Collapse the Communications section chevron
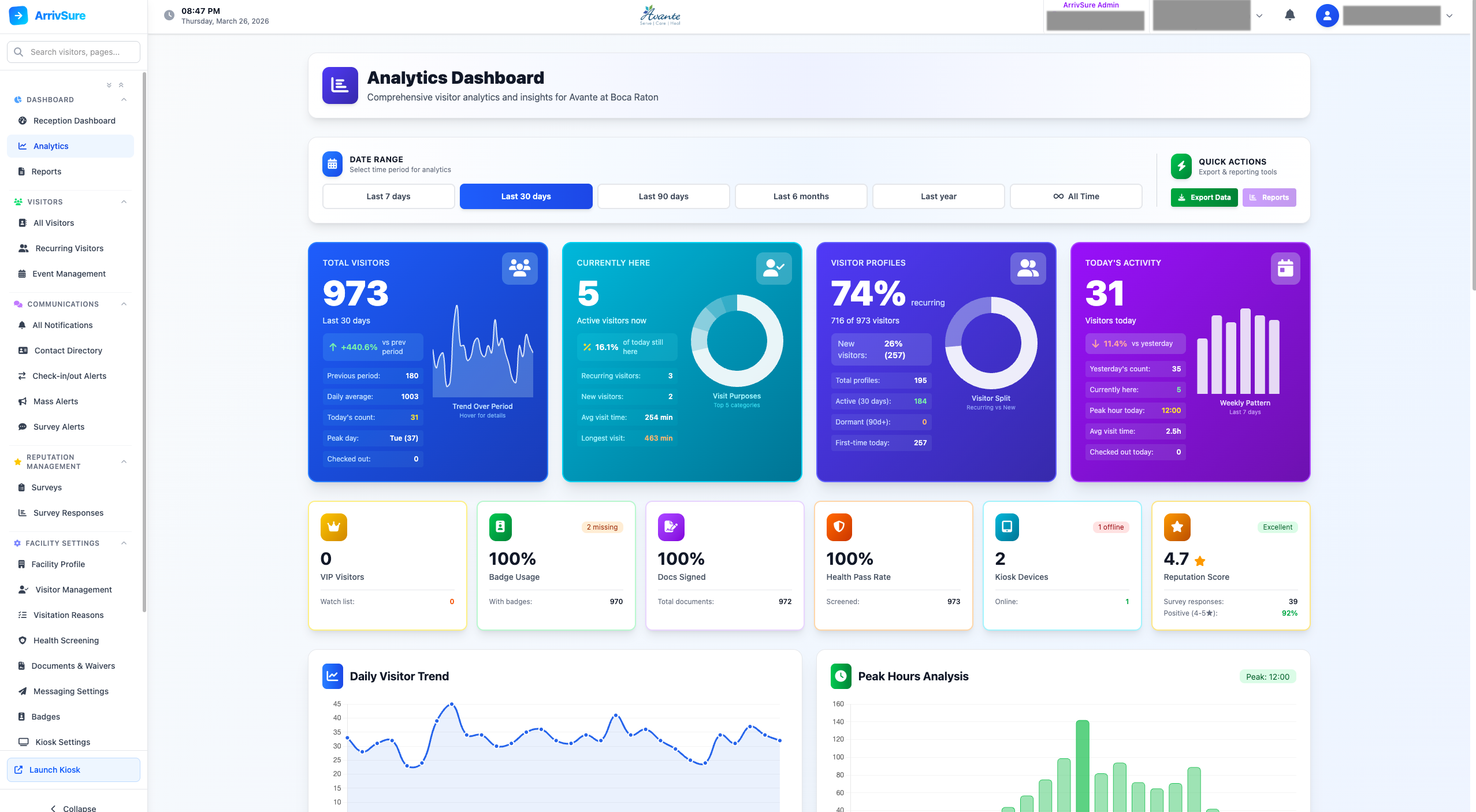 pyautogui.click(x=124, y=304)
